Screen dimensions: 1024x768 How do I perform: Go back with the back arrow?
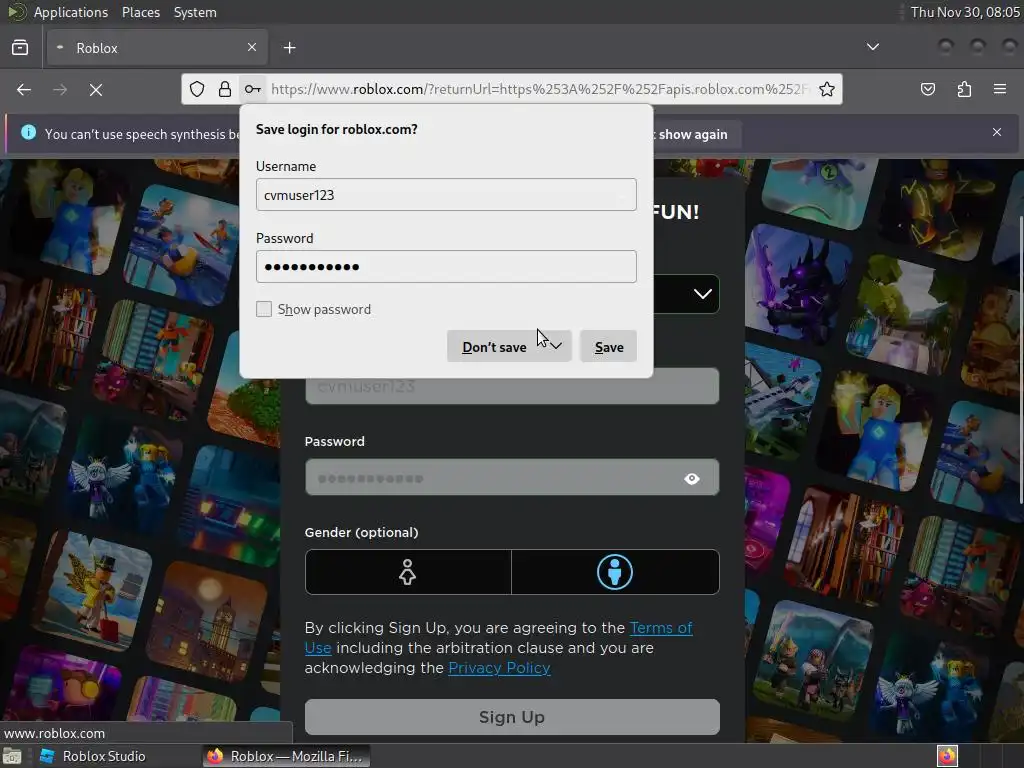pos(24,89)
